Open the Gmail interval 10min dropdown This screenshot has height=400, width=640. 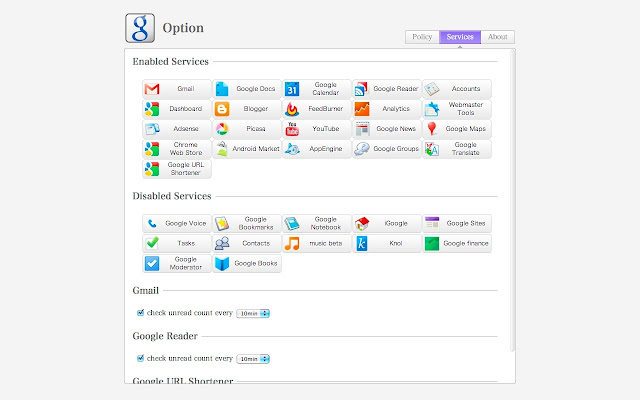click(254, 313)
